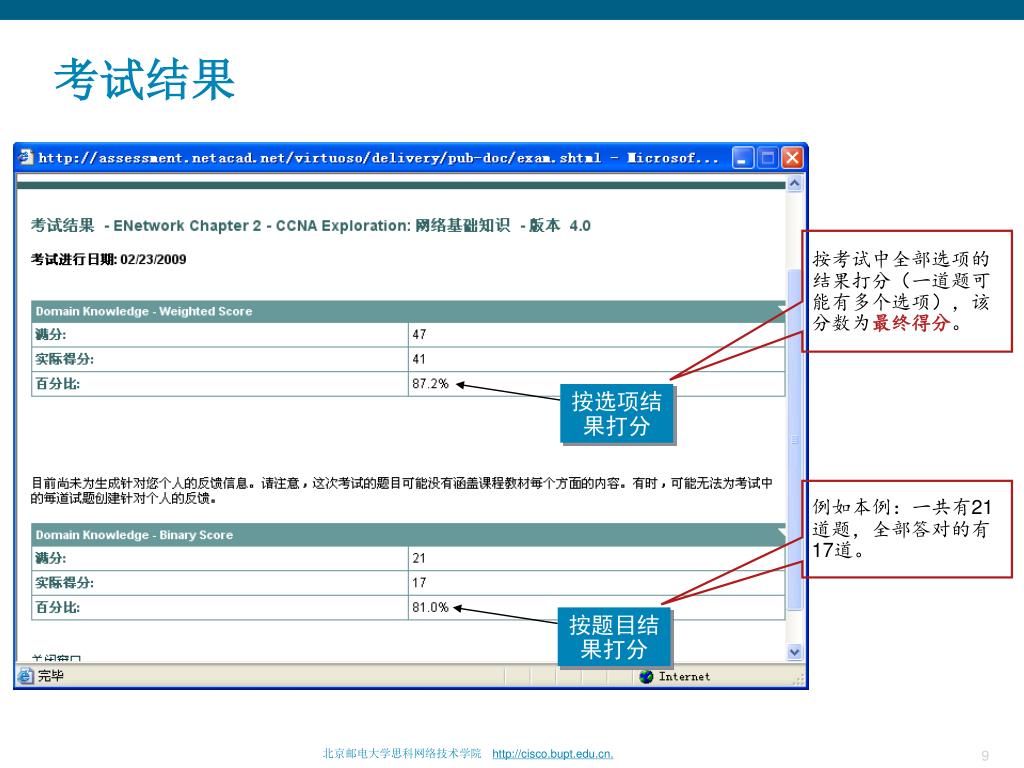Minimize the exam results browser window
This screenshot has height=768, width=1024.
click(x=743, y=157)
